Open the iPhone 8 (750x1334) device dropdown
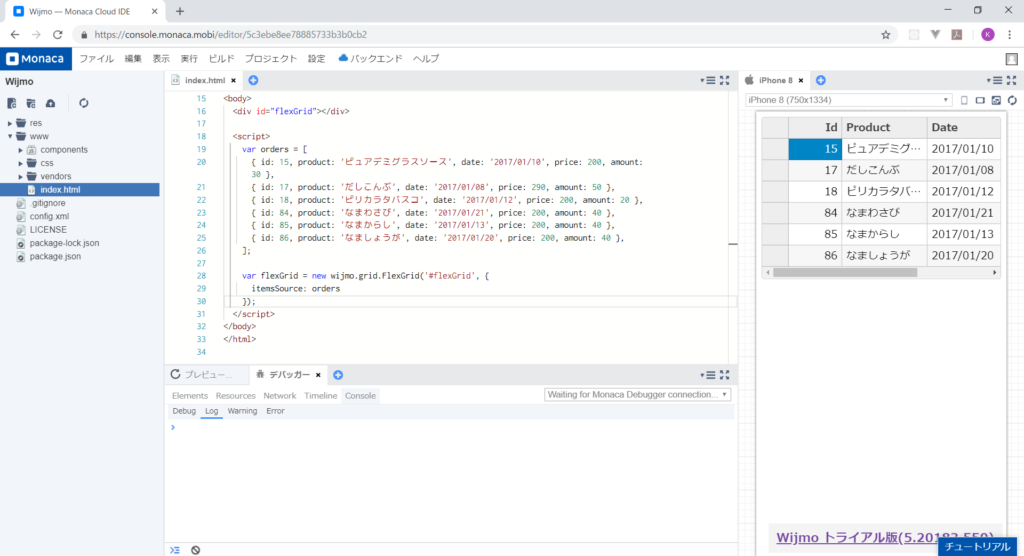Viewport: 1024px width, 556px height. 848,100
